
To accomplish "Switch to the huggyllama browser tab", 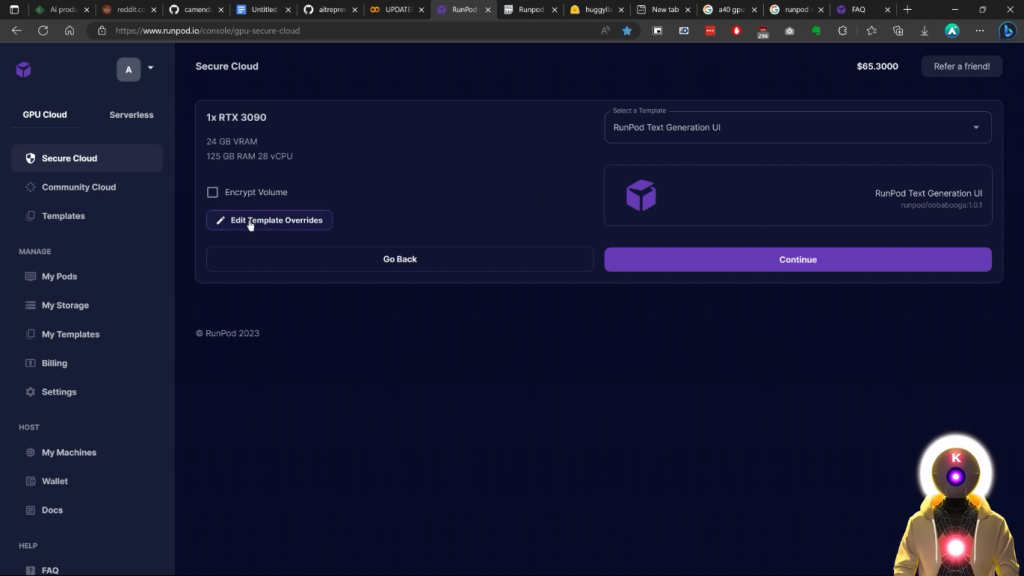I will [x=597, y=10].
